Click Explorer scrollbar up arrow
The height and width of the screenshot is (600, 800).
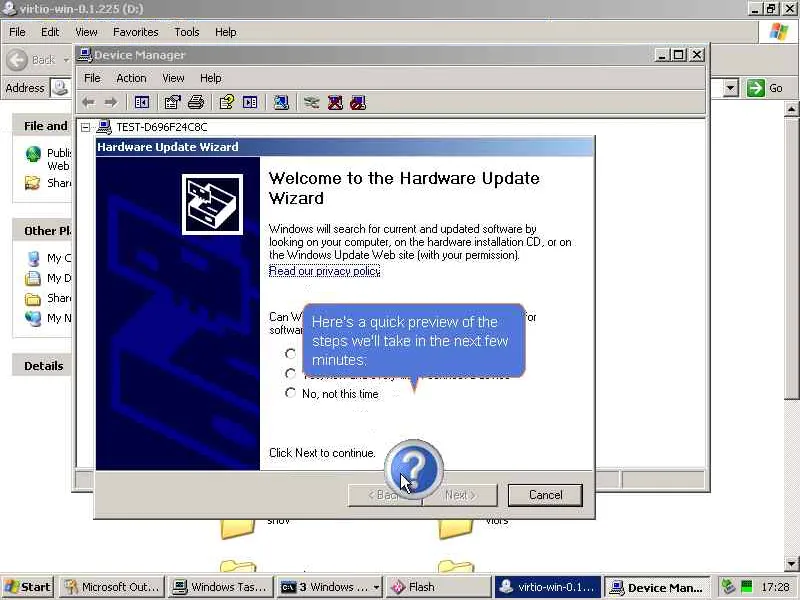point(792,108)
